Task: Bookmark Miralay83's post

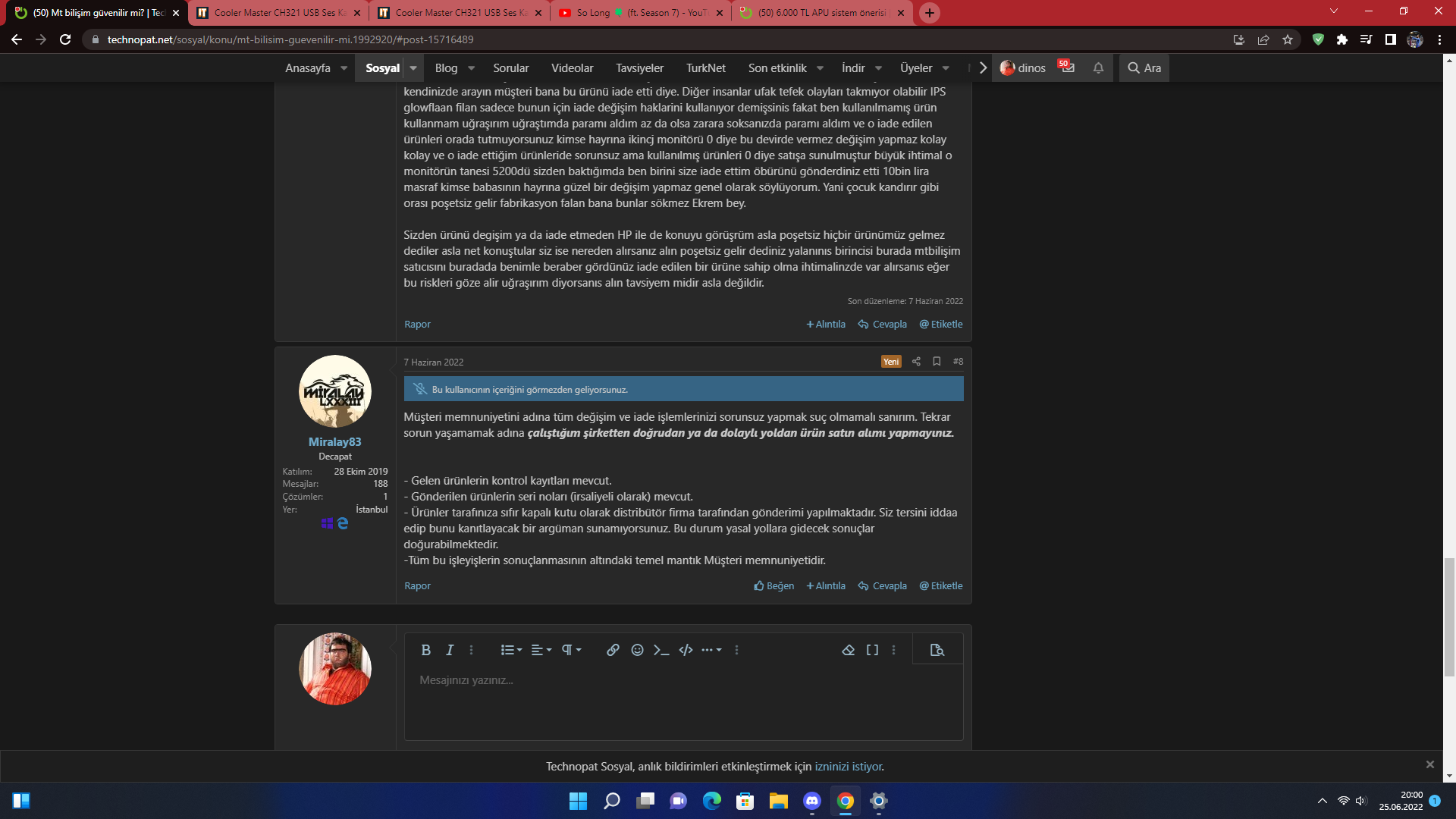Action: pos(937,362)
